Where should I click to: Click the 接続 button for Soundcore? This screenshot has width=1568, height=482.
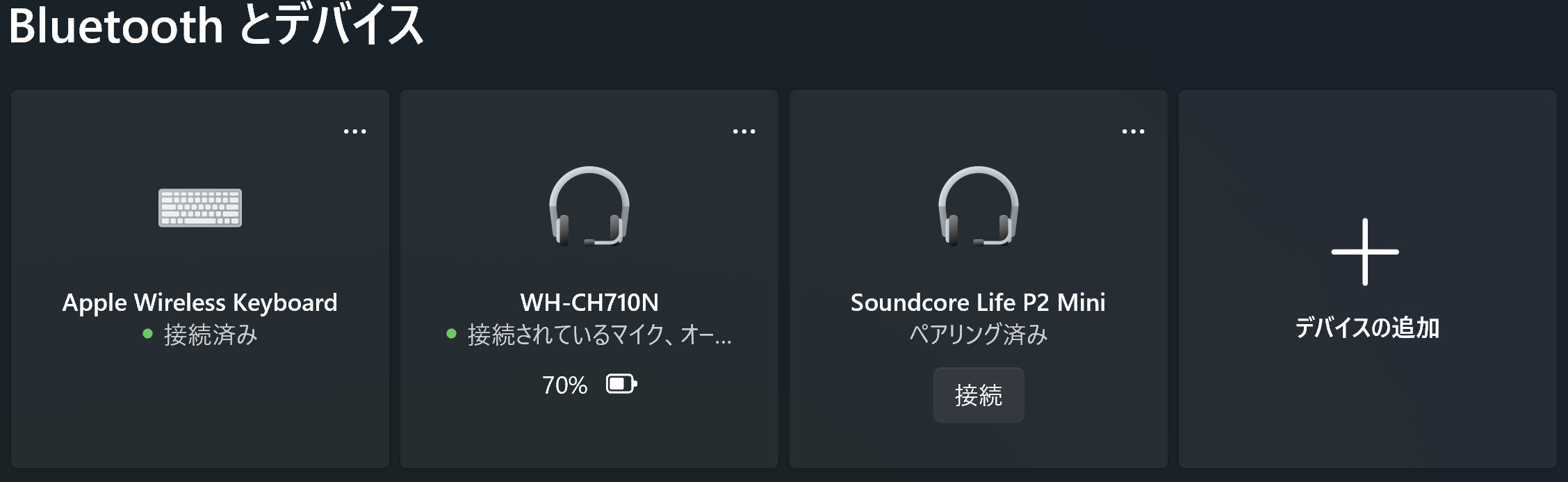pos(979,395)
